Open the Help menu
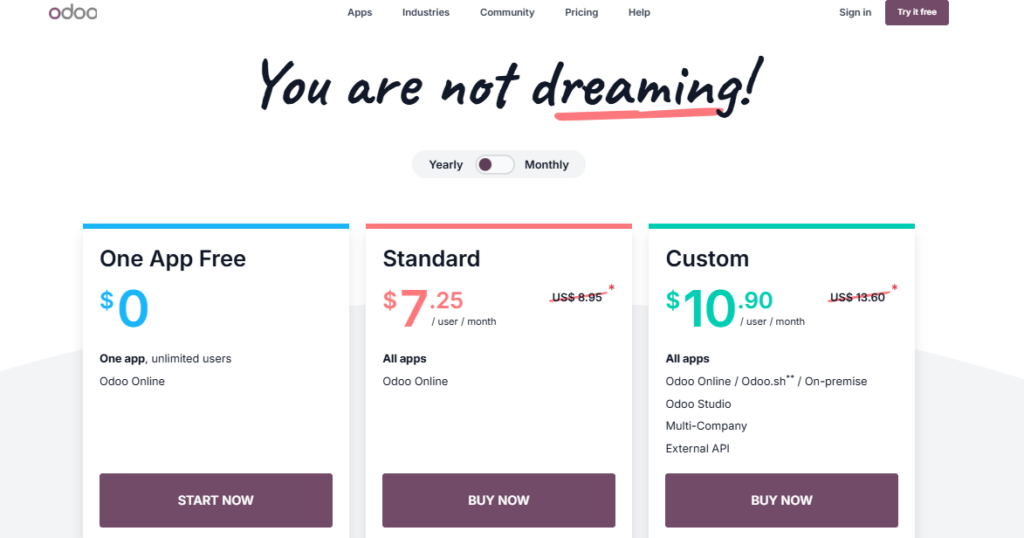Screen dimensions: 1024x538 click(639, 13)
